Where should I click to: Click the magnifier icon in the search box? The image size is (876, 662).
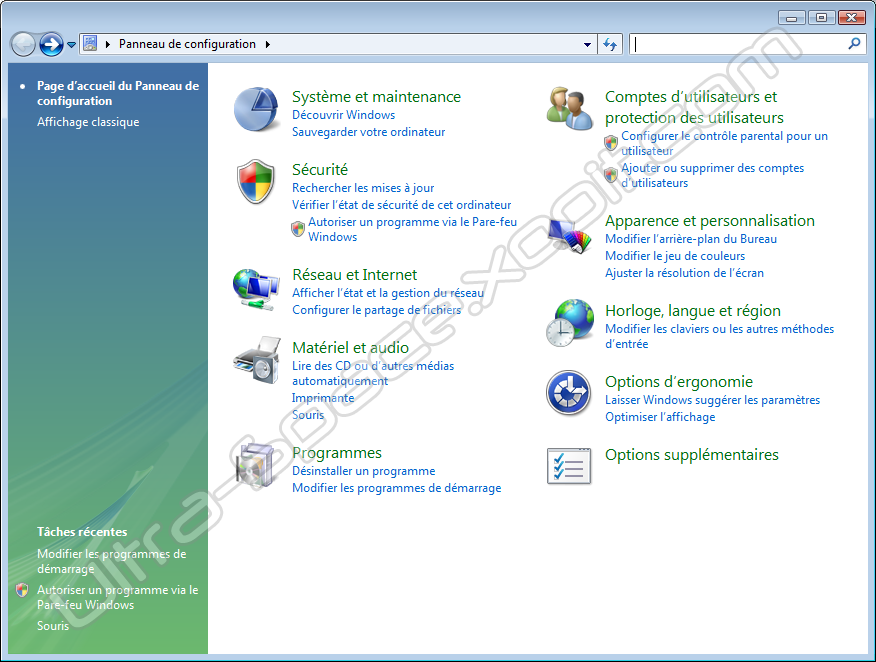tap(854, 44)
